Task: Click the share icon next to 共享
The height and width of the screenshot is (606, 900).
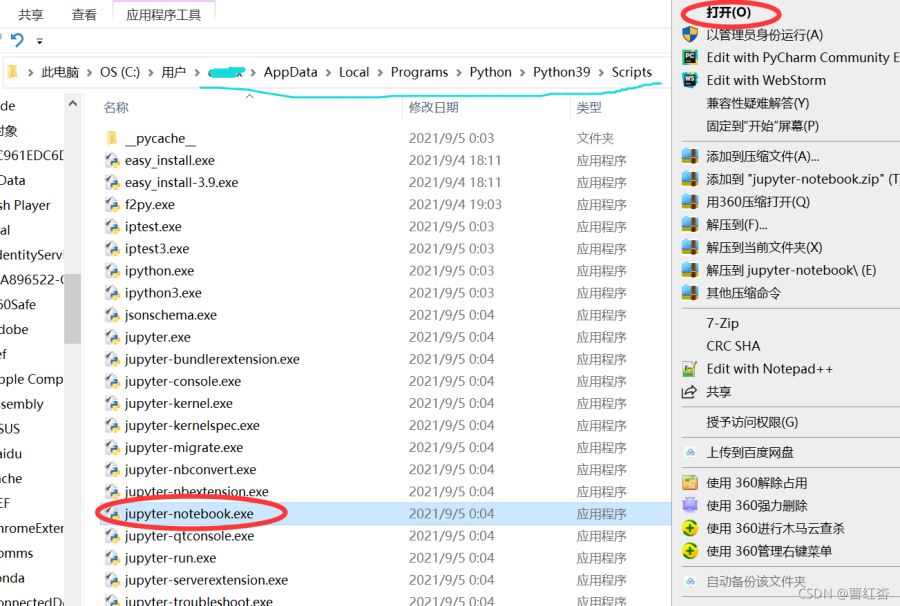Action: [689, 392]
